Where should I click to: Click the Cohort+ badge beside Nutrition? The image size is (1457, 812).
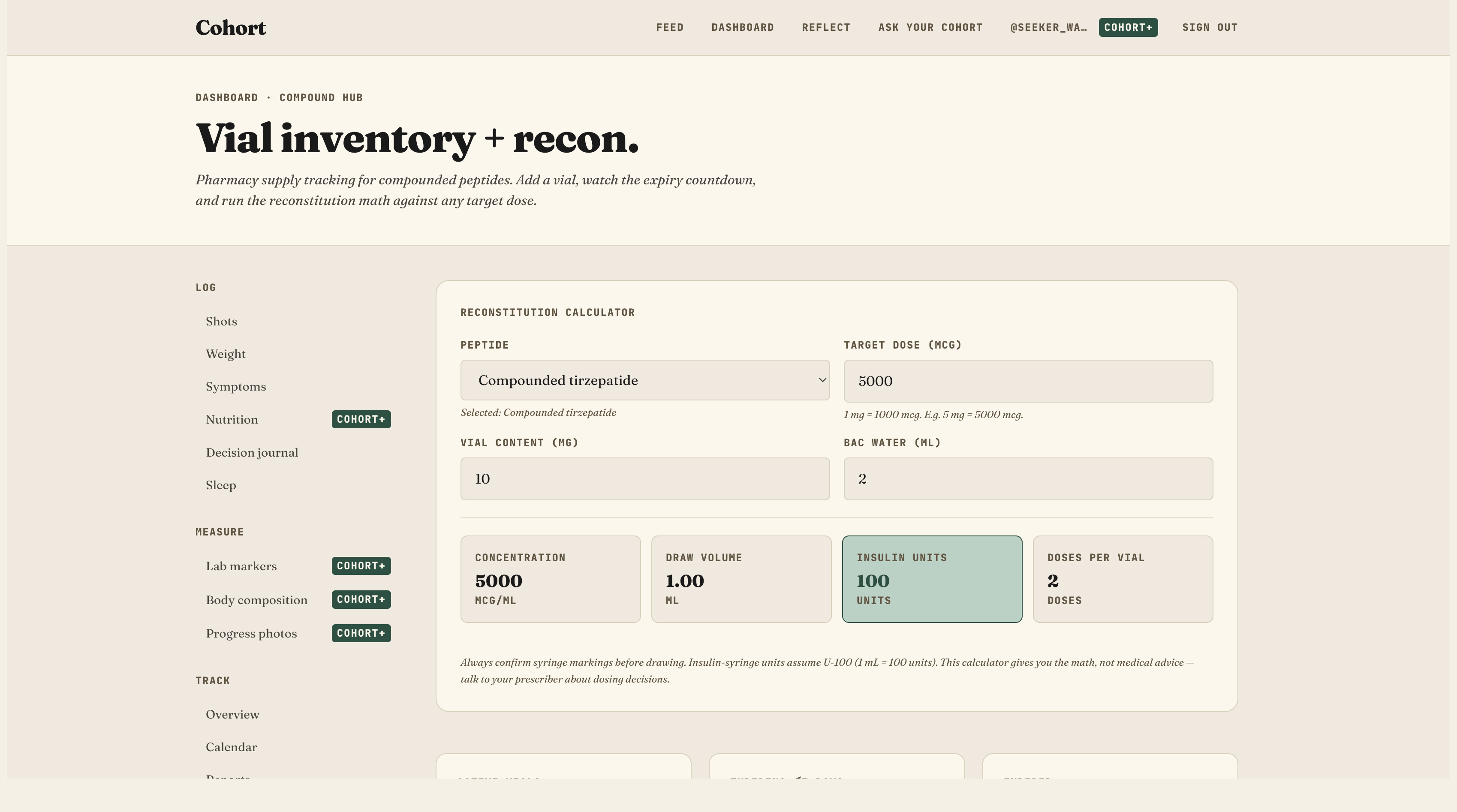361,420
